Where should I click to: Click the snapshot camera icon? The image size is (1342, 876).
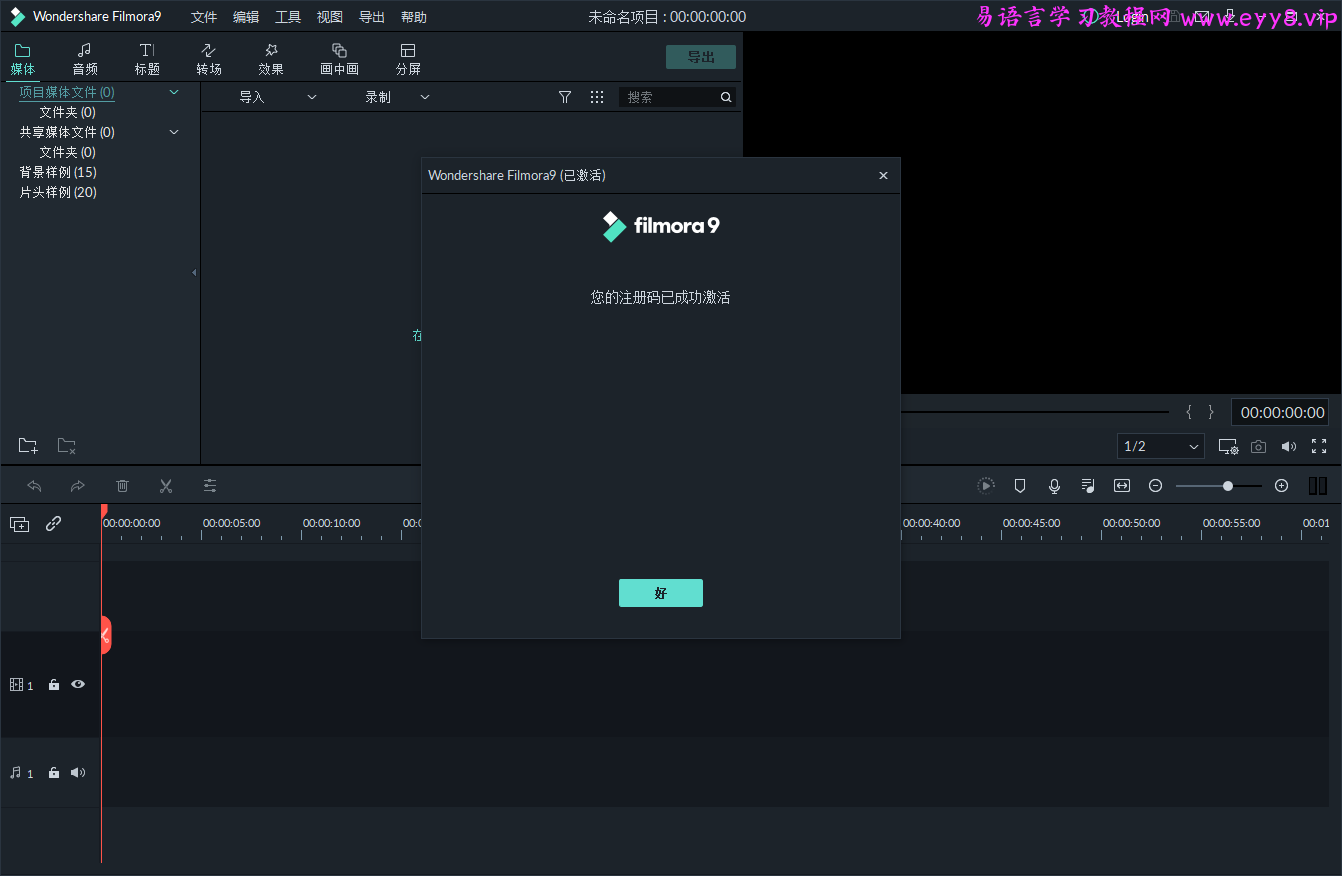[x=1259, y=447]
